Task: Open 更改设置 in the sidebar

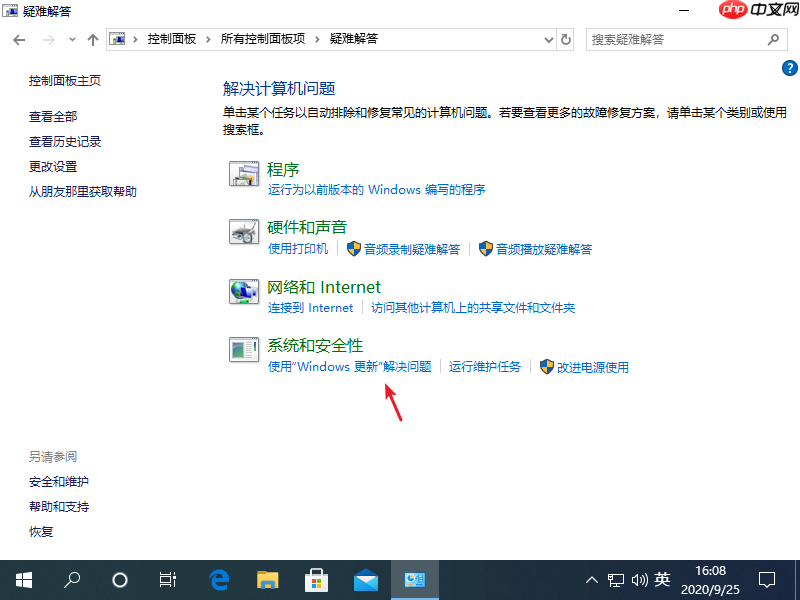Action: pos(53,166)
